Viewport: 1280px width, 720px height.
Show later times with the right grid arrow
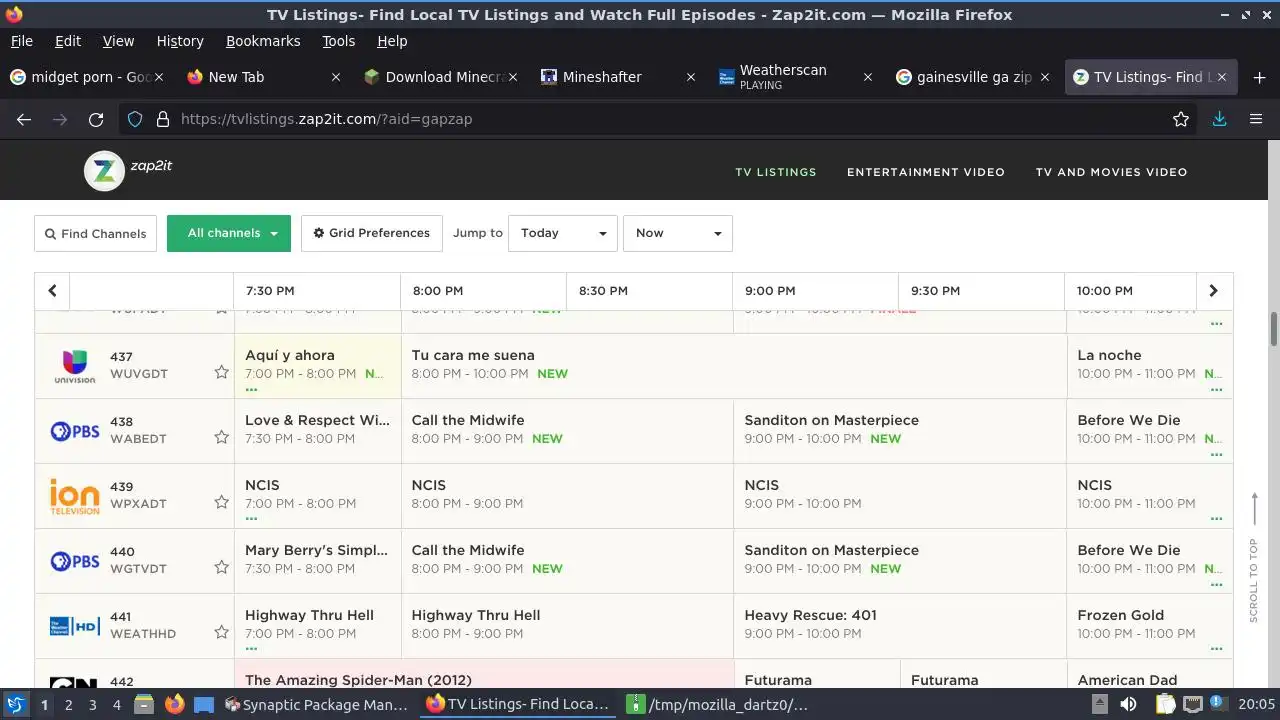pos(1214,291)
